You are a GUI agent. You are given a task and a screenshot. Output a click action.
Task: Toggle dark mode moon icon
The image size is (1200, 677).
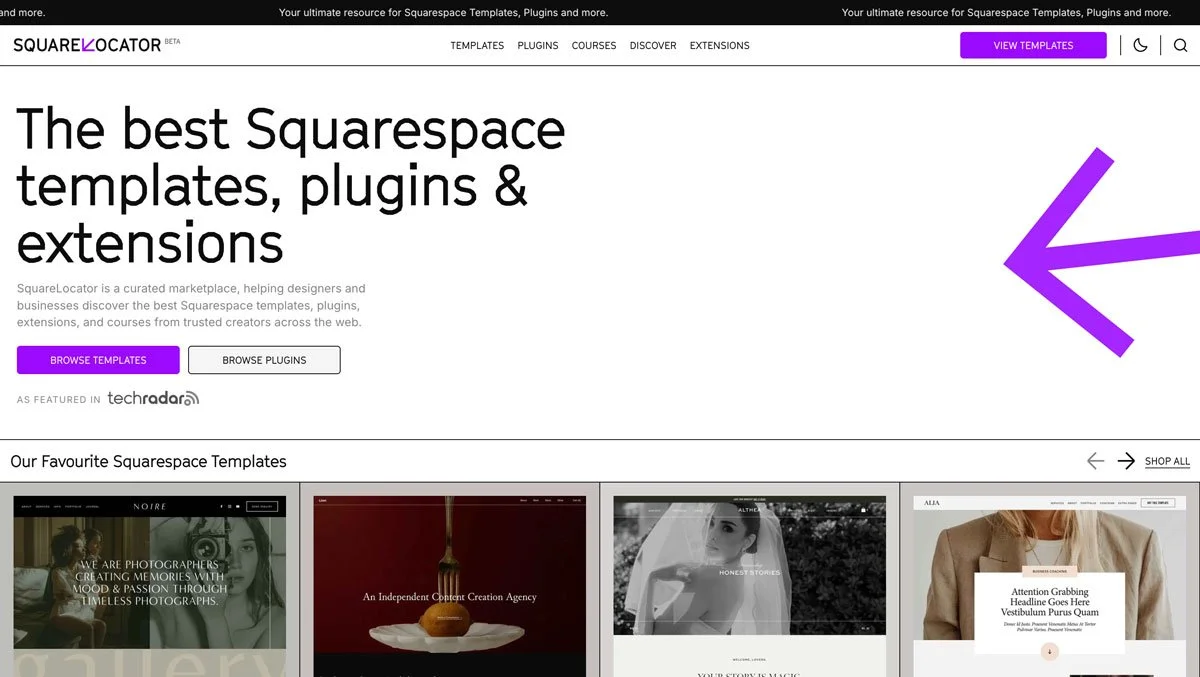click(x=1140, y=45)
